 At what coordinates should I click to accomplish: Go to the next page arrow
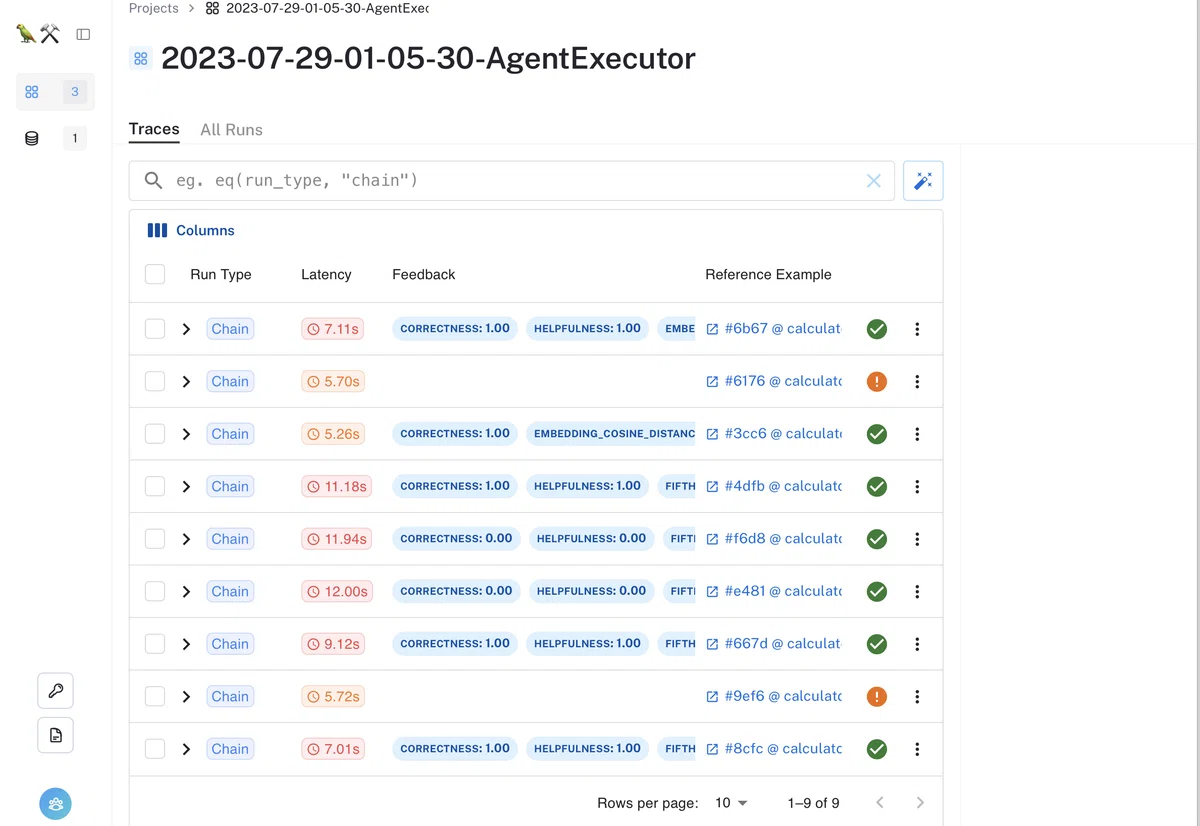pos(920,803)
